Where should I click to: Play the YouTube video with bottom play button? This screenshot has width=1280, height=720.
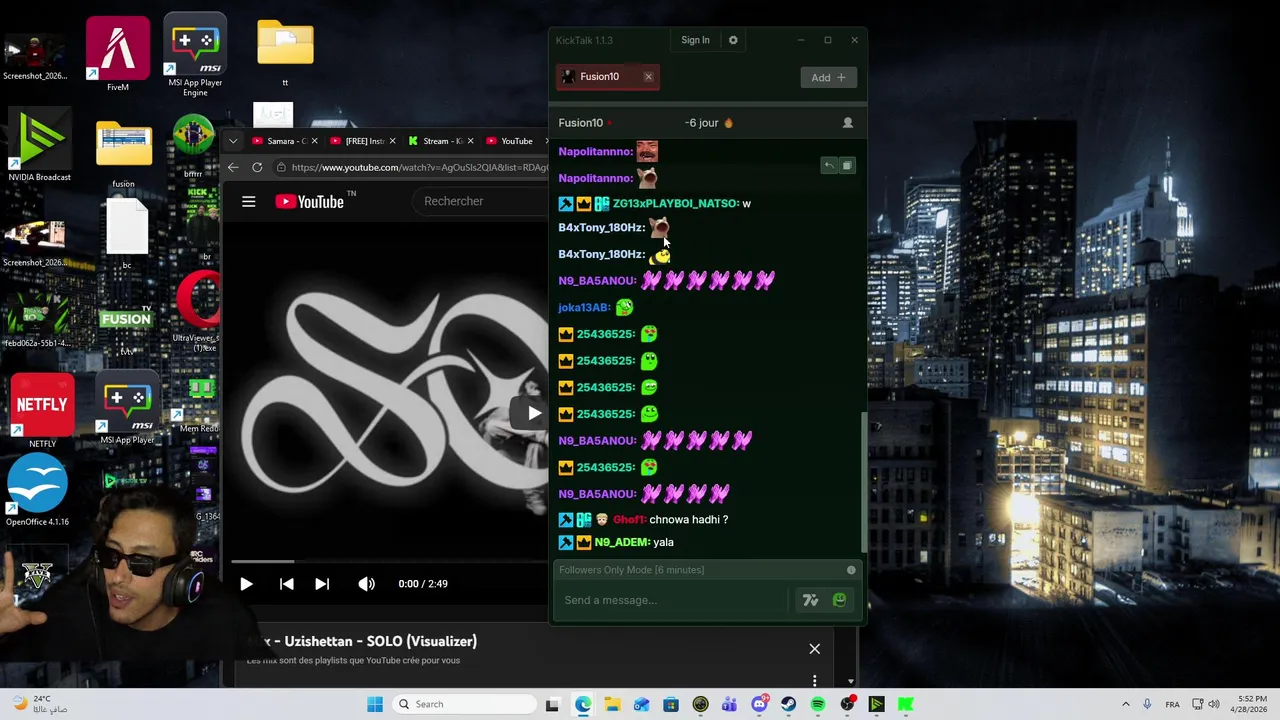(x=246, y=584)
